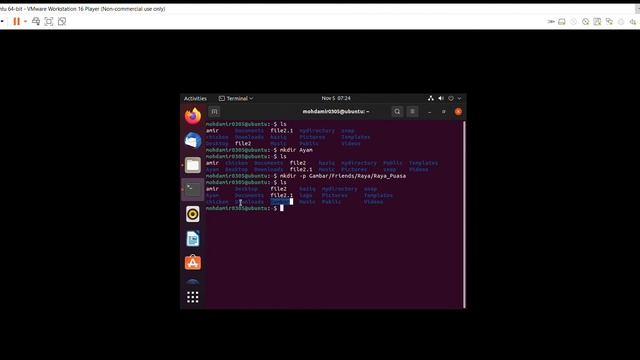Open Ubuntu Software from the dock
Image resolution: width=640 pixels, height=360 pixels.
click(x=193, y=263)
